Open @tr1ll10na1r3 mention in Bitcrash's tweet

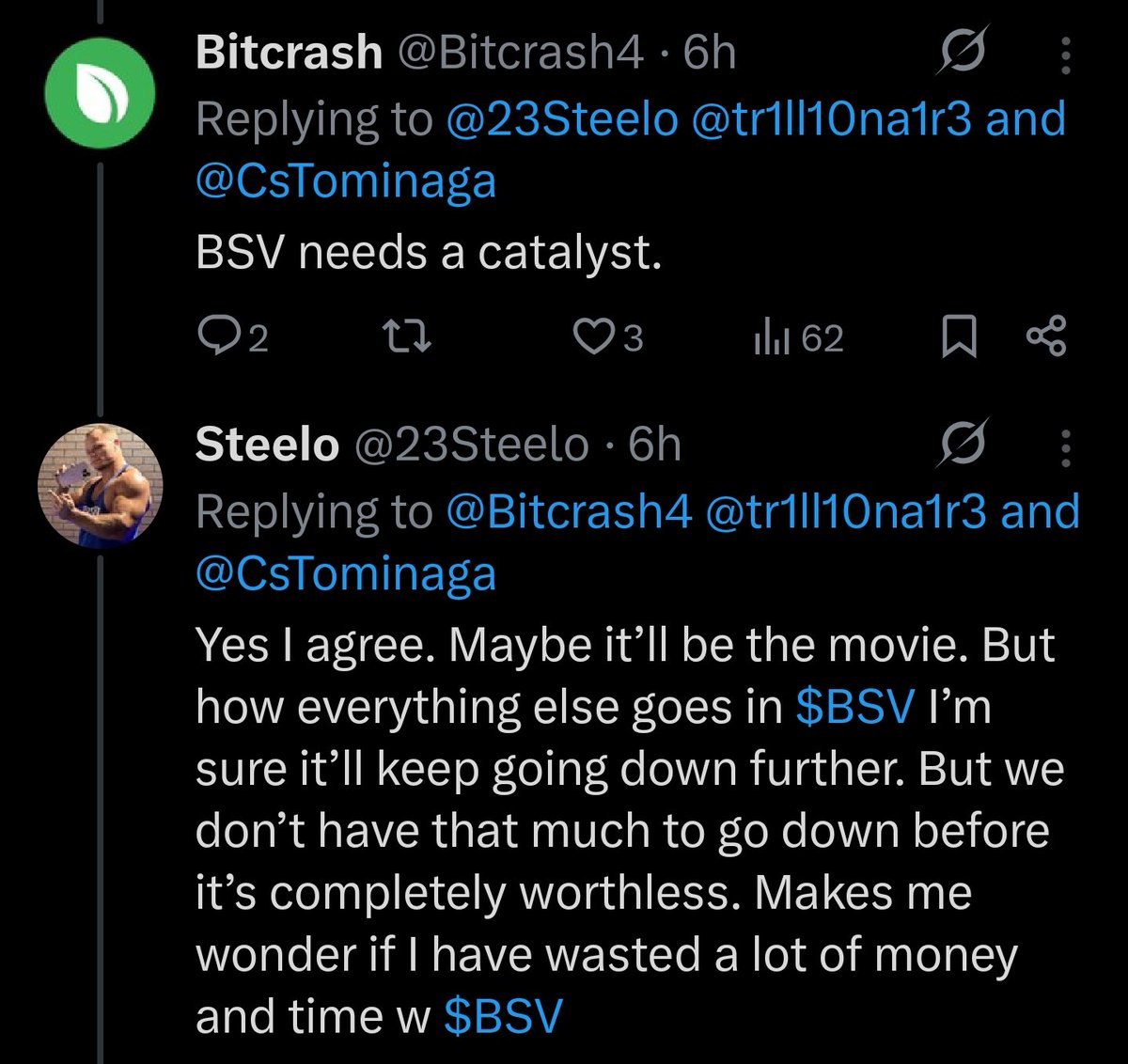[x=831, y=120]
